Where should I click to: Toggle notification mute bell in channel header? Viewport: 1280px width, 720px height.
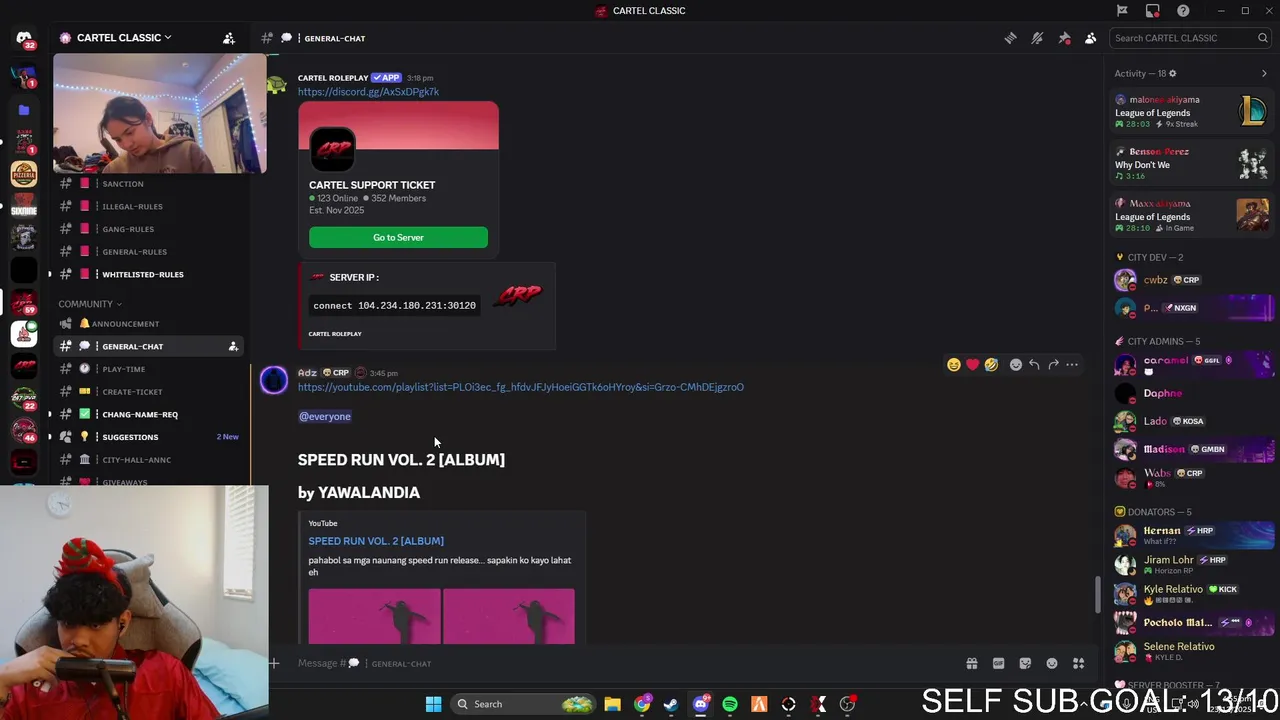1037,38
